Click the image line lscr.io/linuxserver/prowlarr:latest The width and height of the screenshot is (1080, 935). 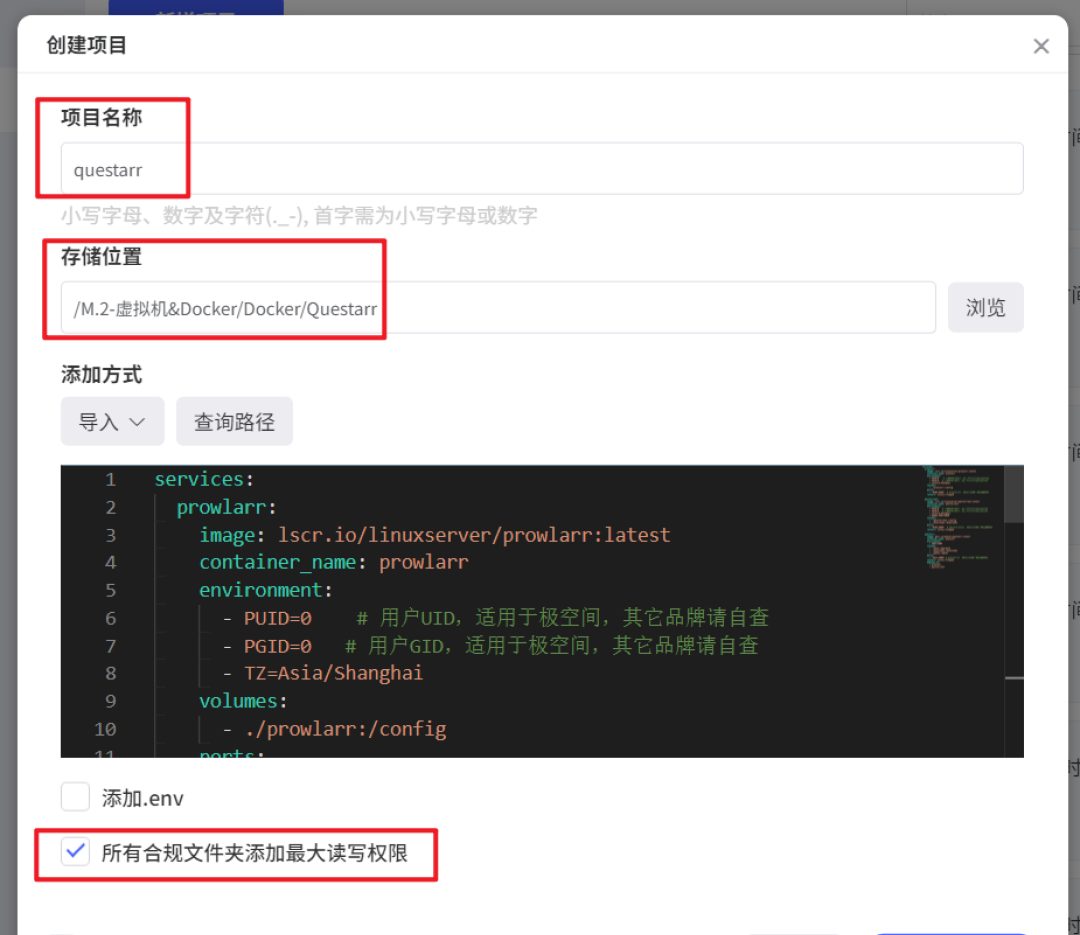tap(435, 535)
